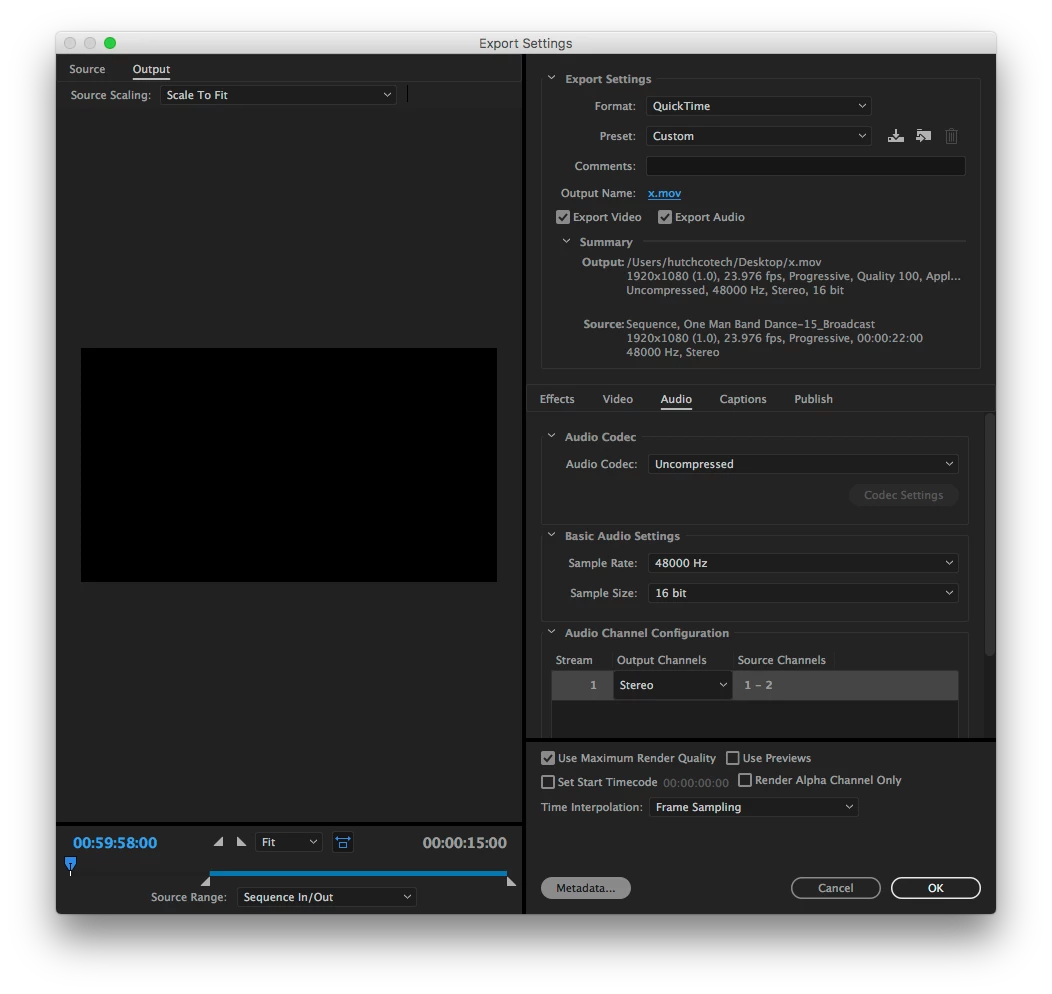
Task: Click the green macOS zoom window button
Action: [110, 43]
